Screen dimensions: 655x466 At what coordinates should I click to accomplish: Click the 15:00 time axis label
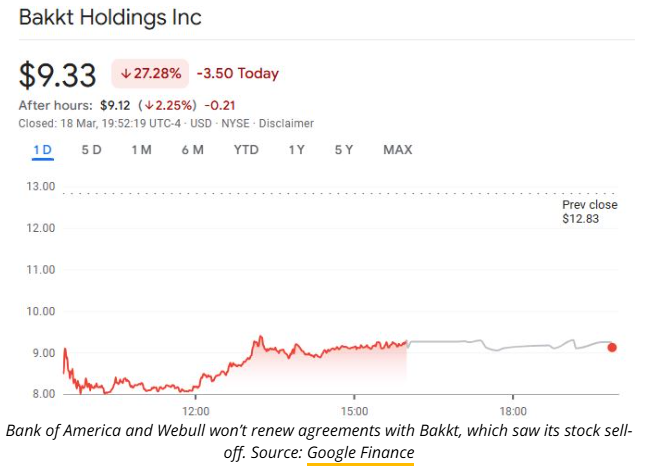click(x=355, y=411)
